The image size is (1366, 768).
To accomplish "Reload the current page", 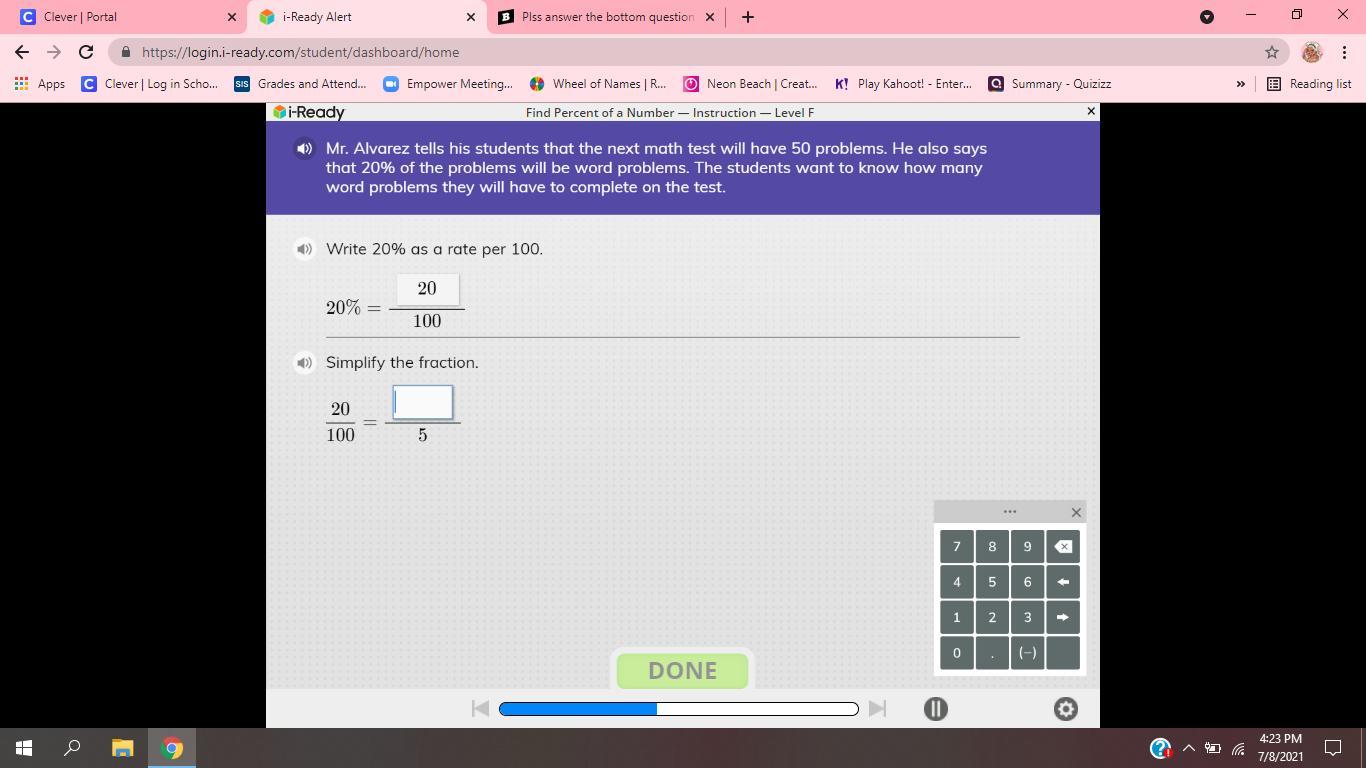I will tap(86, 52).
